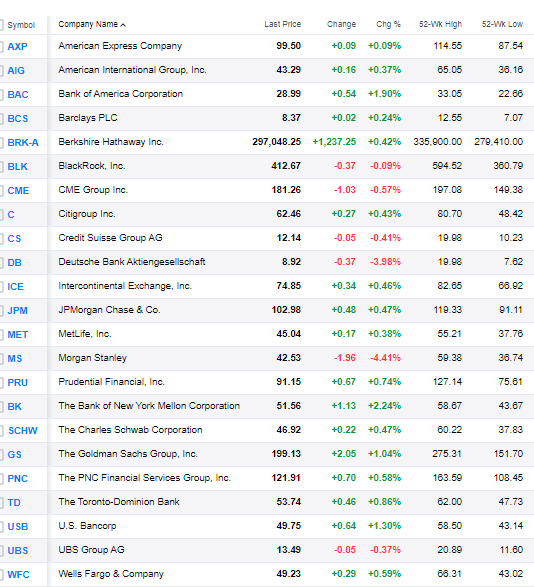Open the CS ticker link
Viewport: 534px width, 587px height.
pos(14,238)
